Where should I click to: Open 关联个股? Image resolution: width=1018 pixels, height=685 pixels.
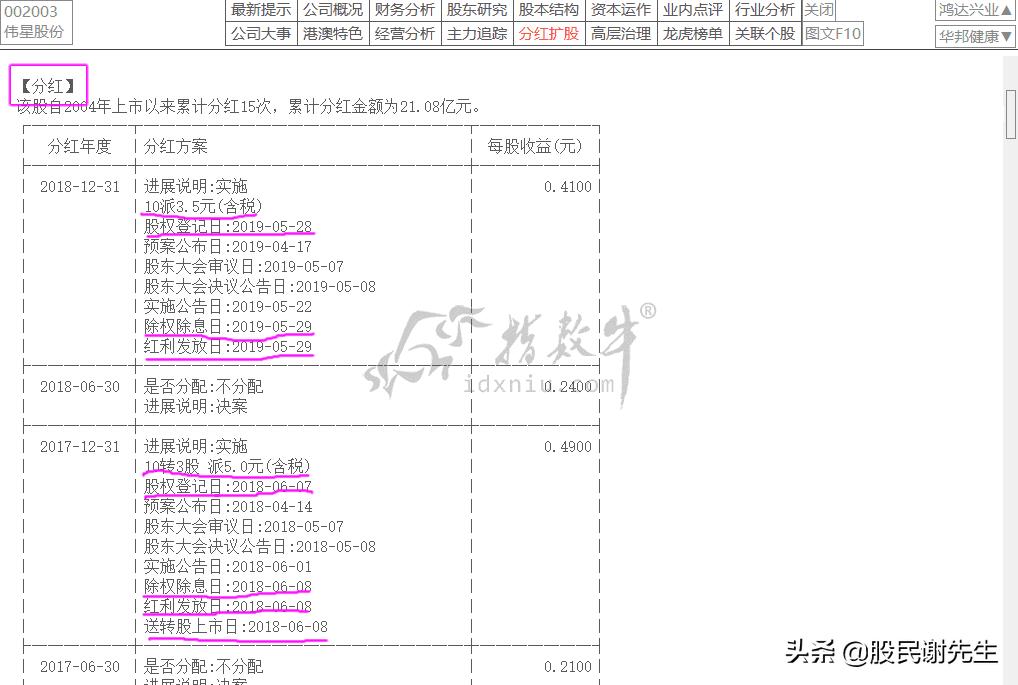point(763,32)
